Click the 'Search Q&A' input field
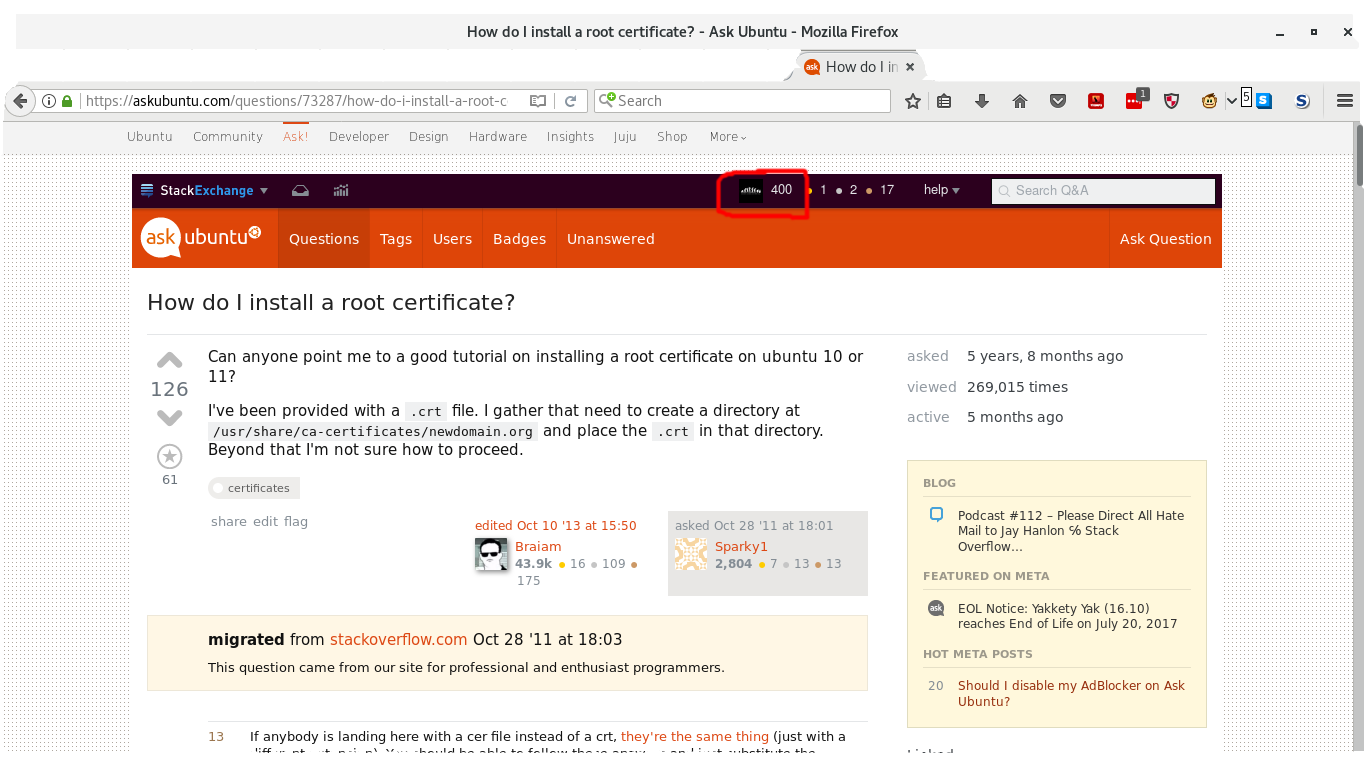The width and height of the screenshot is (1366, 768). pyautogui.click(x=1103, y=190)
